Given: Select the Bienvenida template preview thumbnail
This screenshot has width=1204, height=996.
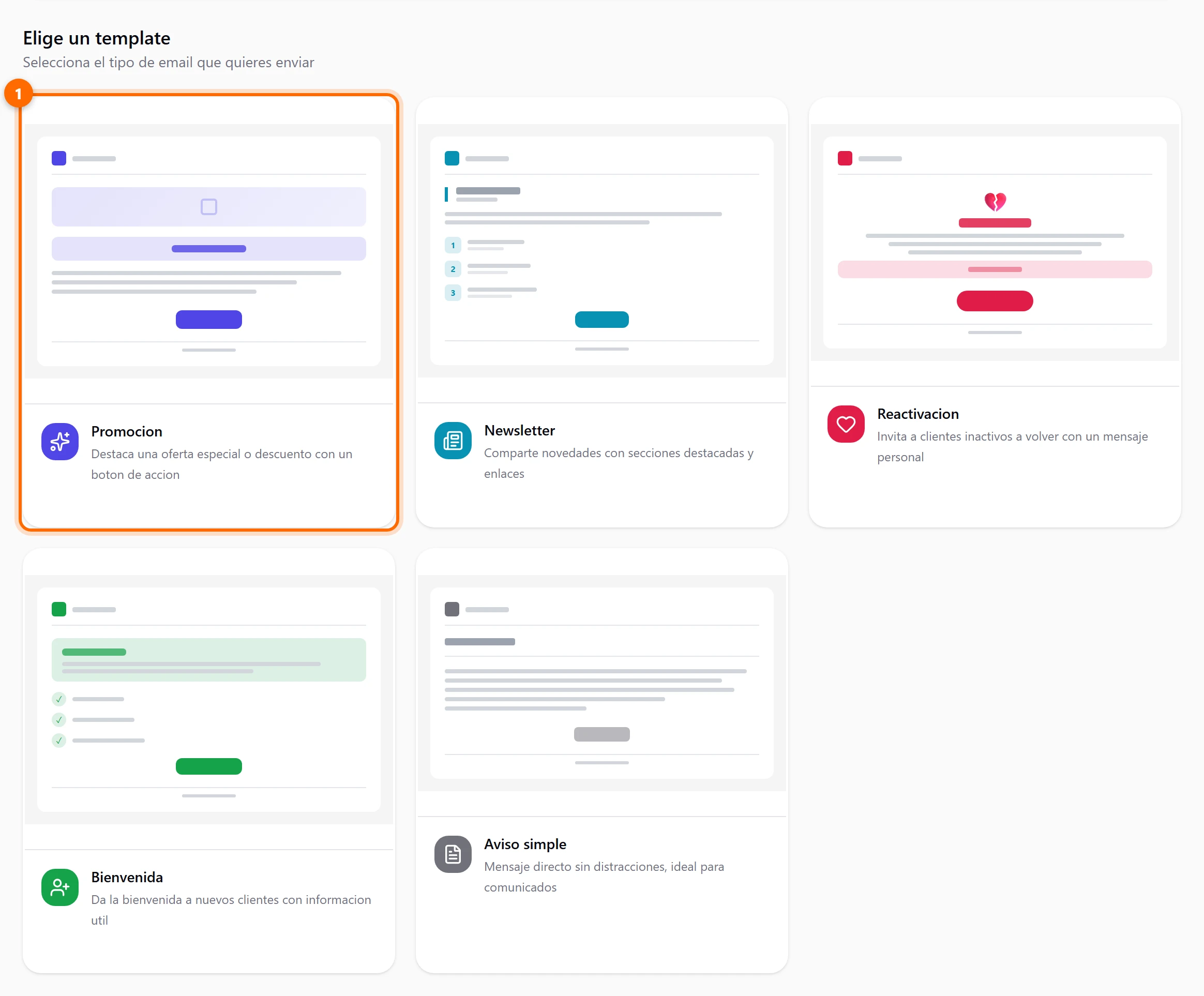Looking at the screenshot, I should [x=209, y=699].
